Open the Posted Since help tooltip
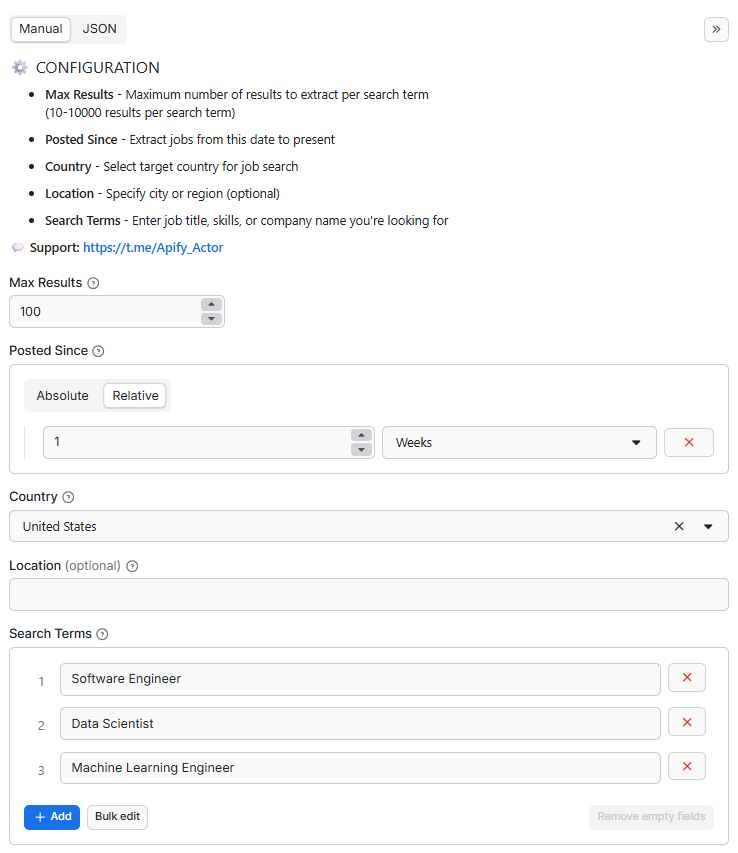 pos(97,351)
